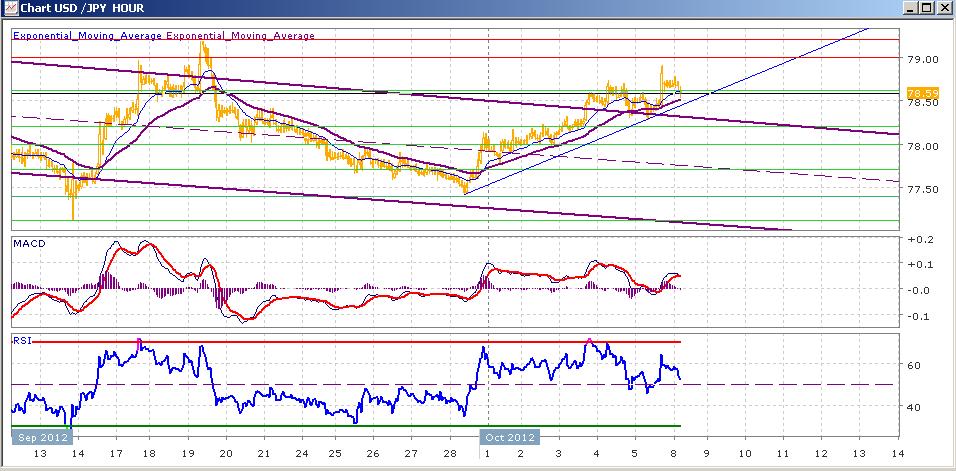The height and width of the screenshot is (471, 956).
Task: Click the pink RSI overbought marker near 18
Action: (139, 341)
